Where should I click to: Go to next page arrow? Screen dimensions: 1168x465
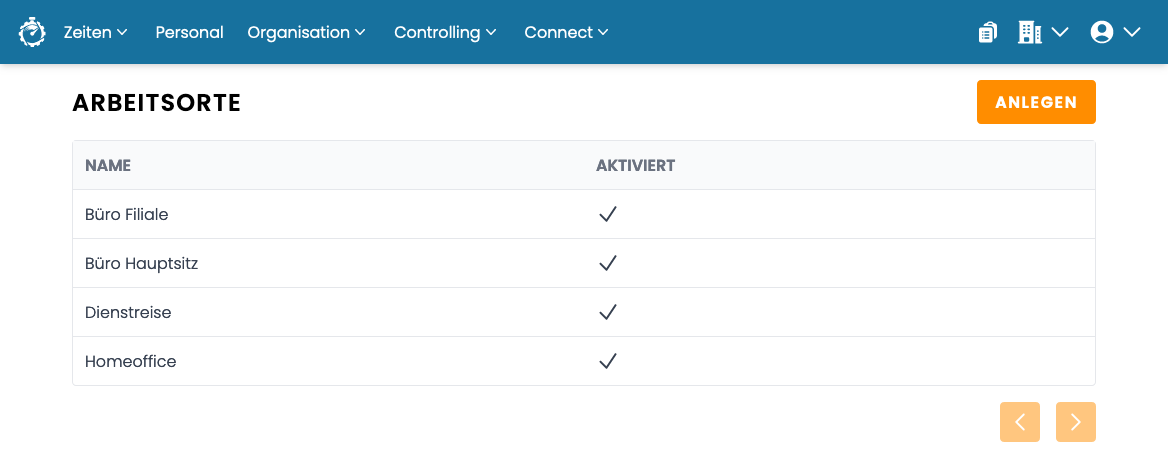coord(1076,422)
